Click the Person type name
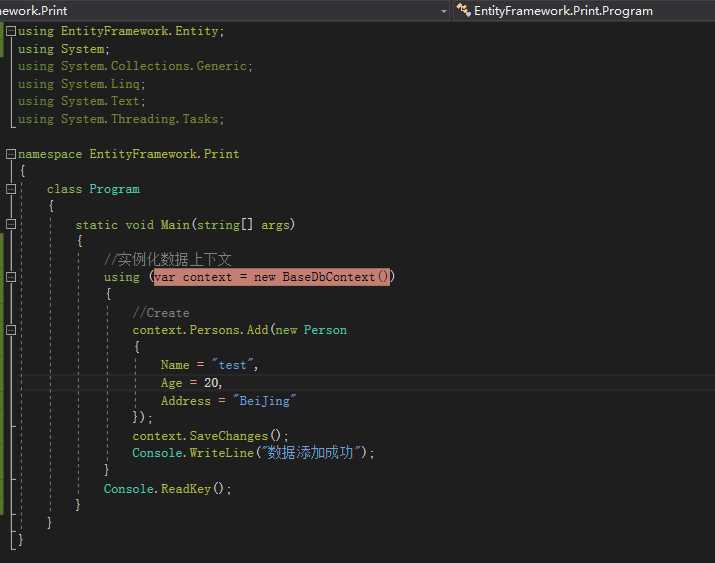The height and width of the screenshot is (563, 715). coord(325,330)
